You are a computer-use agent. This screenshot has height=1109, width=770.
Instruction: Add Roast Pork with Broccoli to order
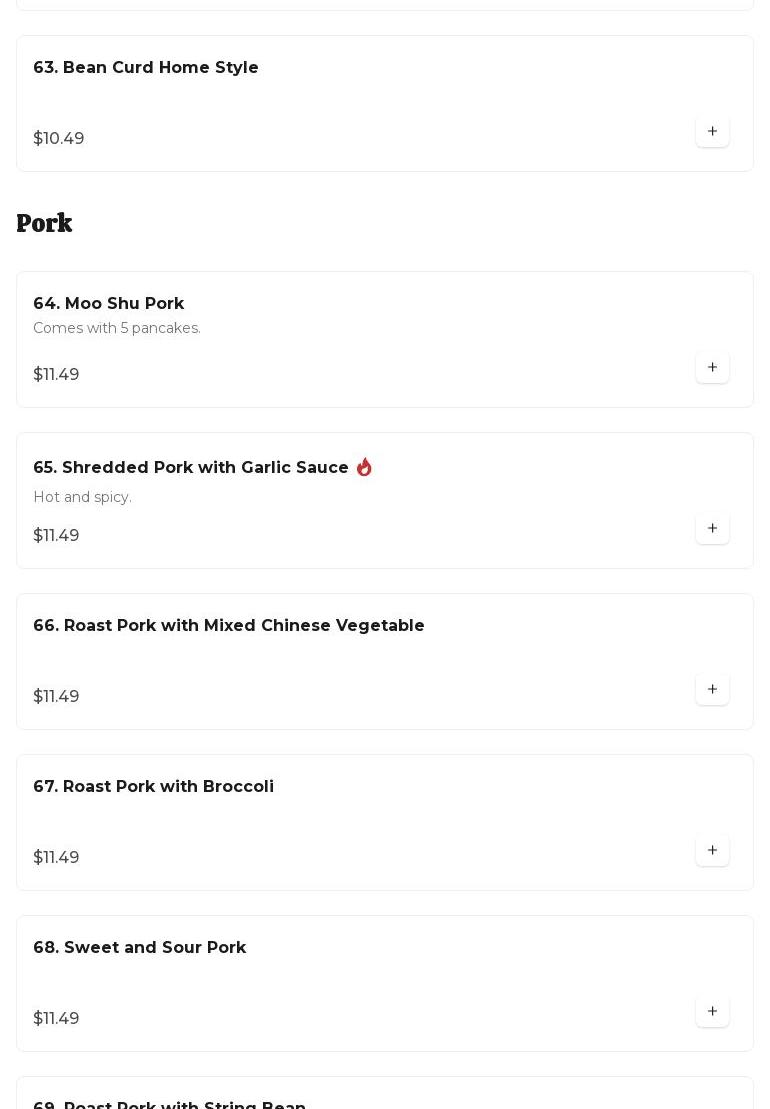tap(712, 850)
